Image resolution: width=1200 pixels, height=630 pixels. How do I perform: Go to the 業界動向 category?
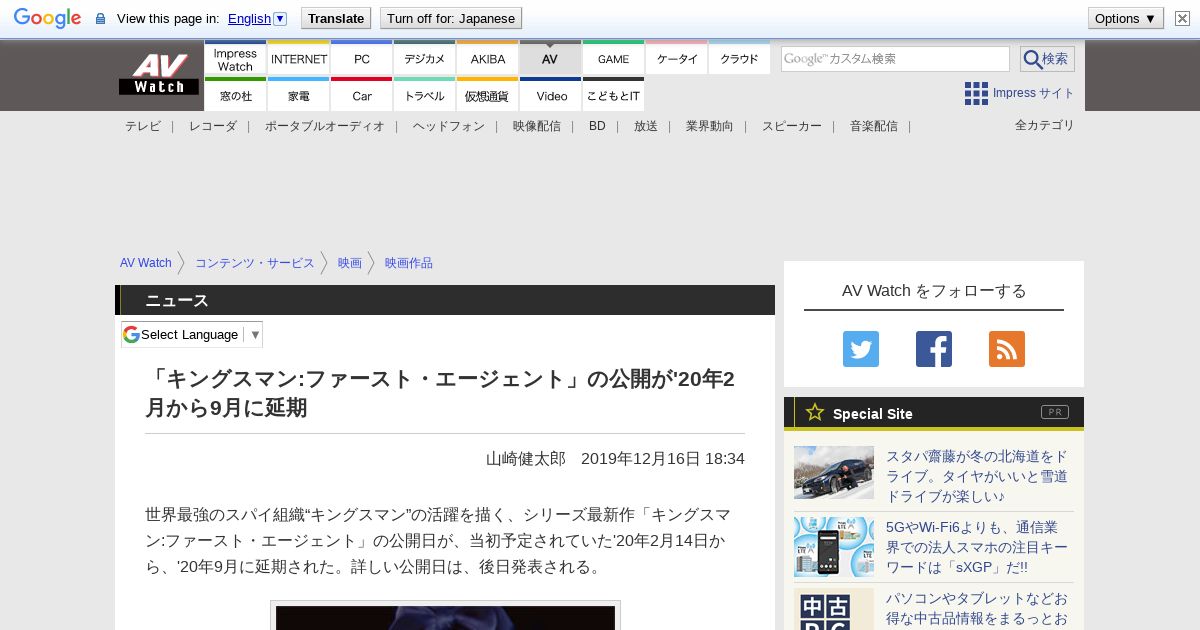click(709, 126)
